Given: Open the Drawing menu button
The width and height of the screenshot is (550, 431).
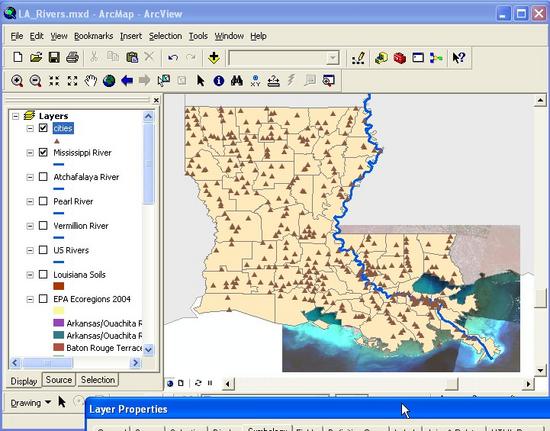Looking at the screenshot, I should [x=31, y=403].
